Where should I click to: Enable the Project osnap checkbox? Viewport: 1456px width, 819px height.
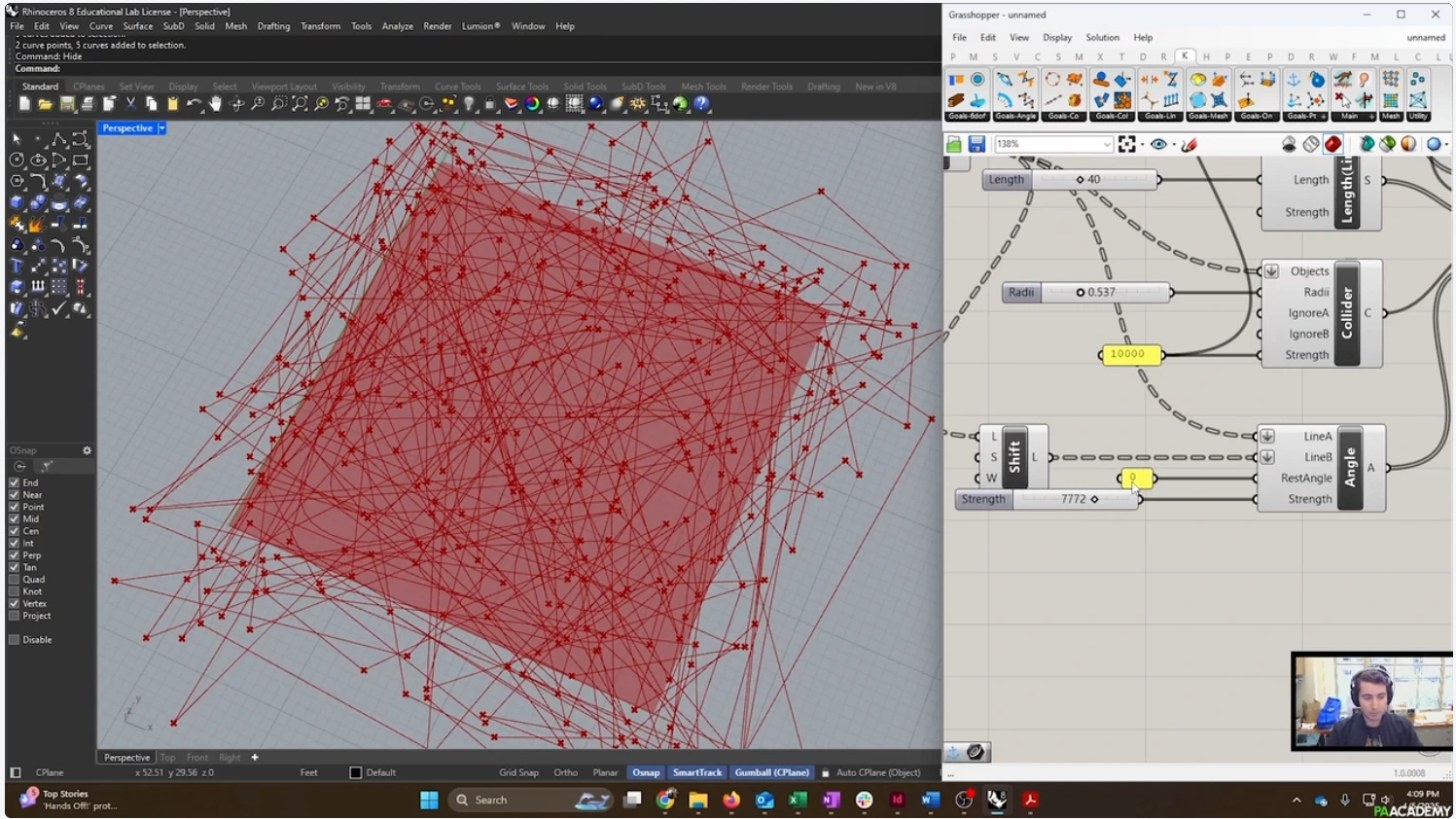15,616
